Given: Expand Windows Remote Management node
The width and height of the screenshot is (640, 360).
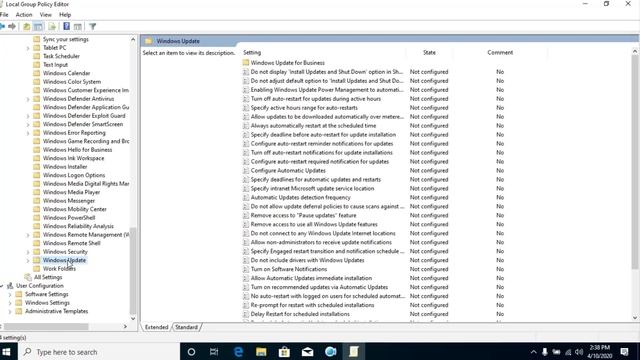Looking at the screenshot, I should pyautogui.click(x=28, y=235).
